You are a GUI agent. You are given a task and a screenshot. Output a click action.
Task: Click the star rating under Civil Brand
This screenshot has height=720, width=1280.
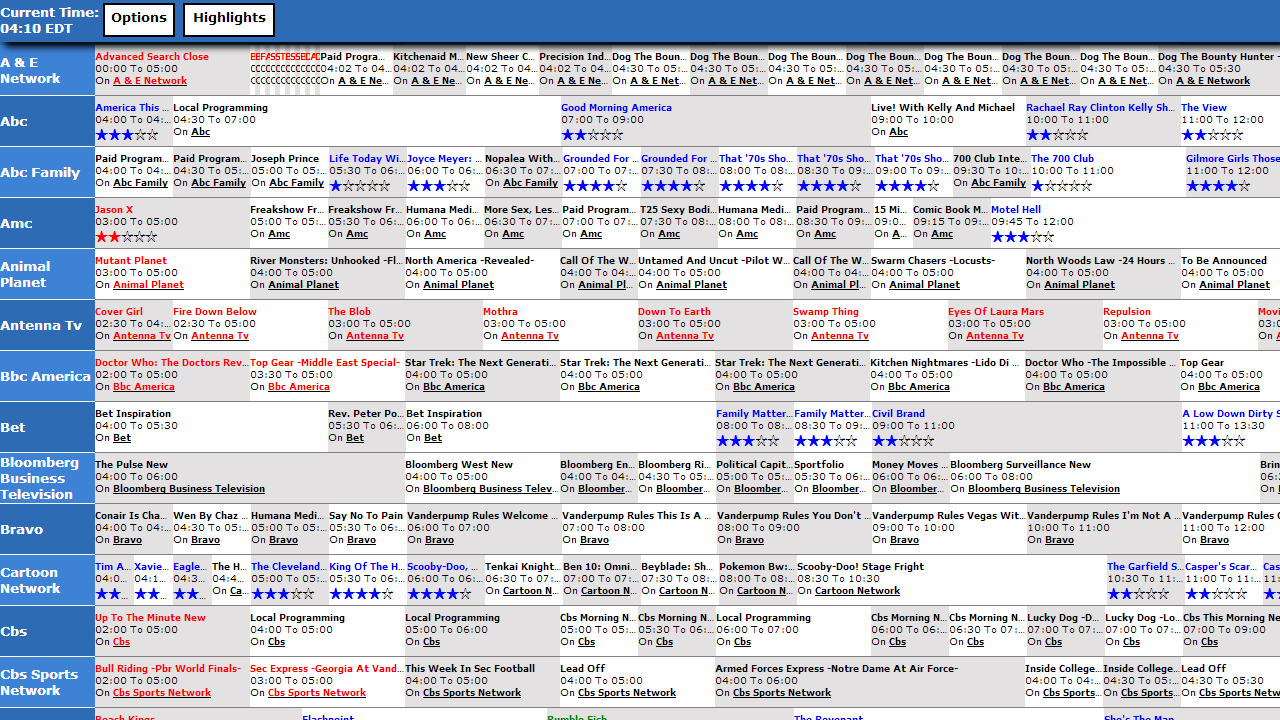tap(903, 441)
